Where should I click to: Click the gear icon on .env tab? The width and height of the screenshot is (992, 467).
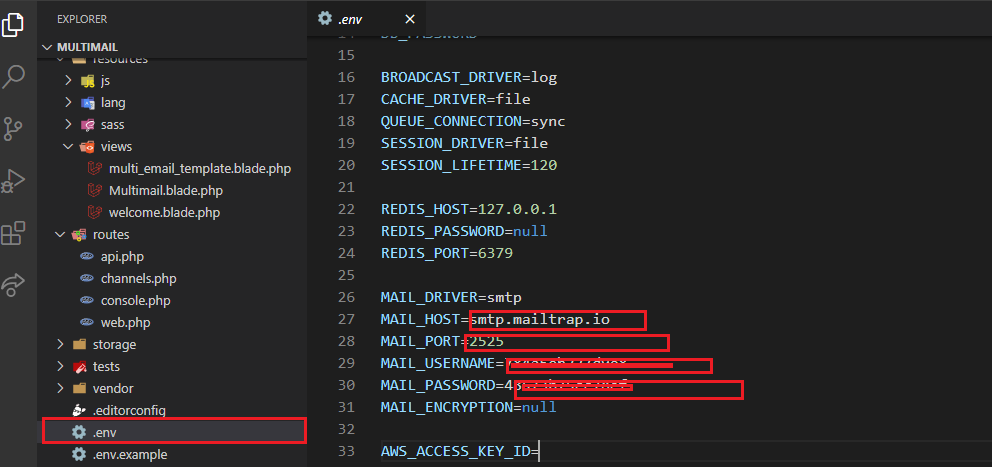(x=324, y=17)
